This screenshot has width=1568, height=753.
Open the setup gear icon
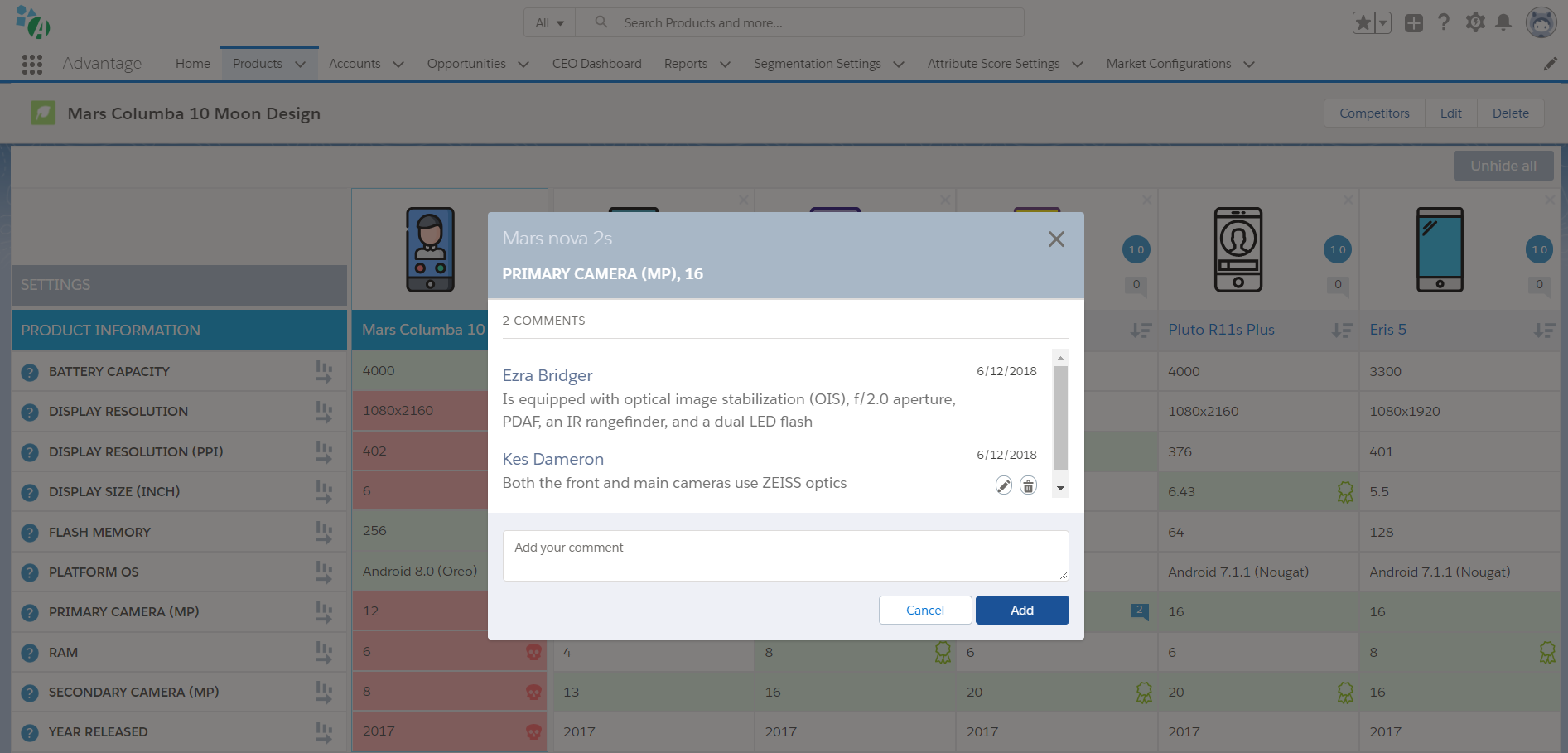[x=1475, y=22]
